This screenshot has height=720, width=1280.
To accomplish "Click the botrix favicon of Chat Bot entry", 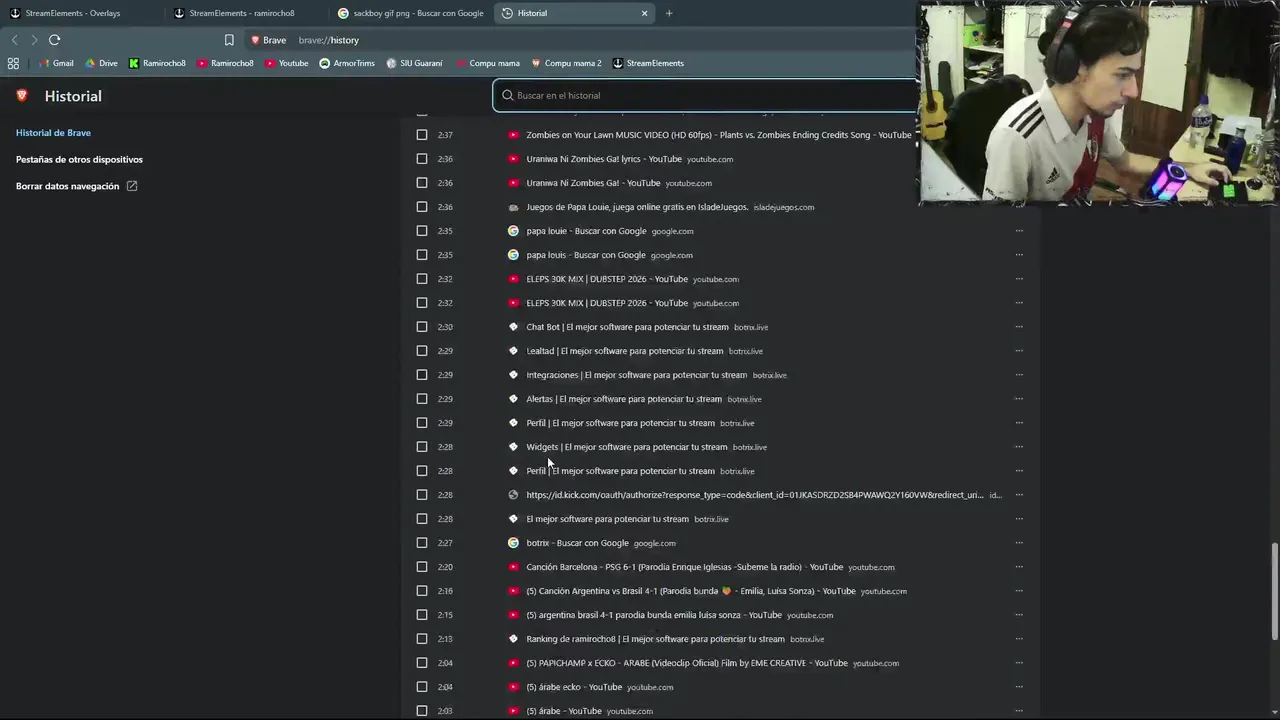I will [513, 327].
